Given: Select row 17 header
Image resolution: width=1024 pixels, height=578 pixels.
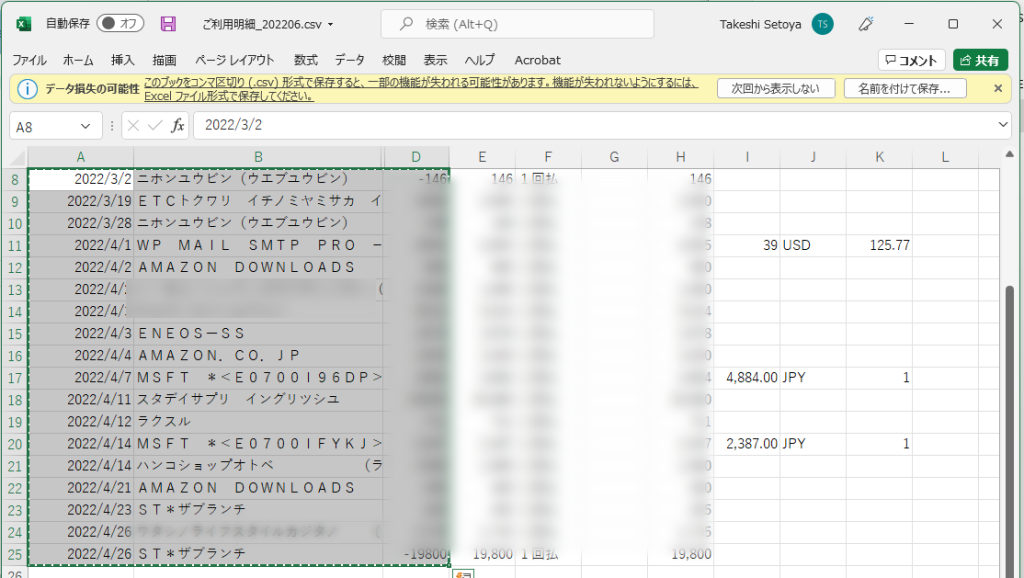Looking at the screenshot, I should point(15,378).
